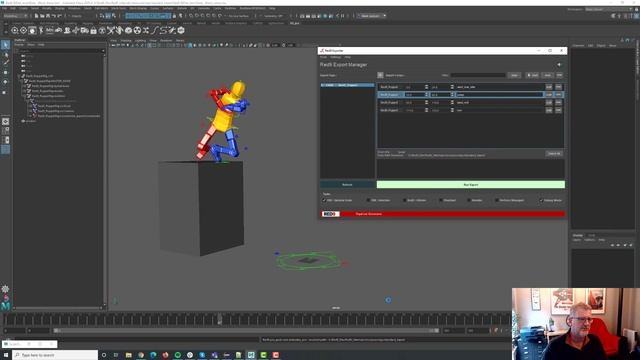Image resolution: width=640 pixels, height=360 pixels.
Task: Click the green Run Export button
Action: (x=471, y=185)
